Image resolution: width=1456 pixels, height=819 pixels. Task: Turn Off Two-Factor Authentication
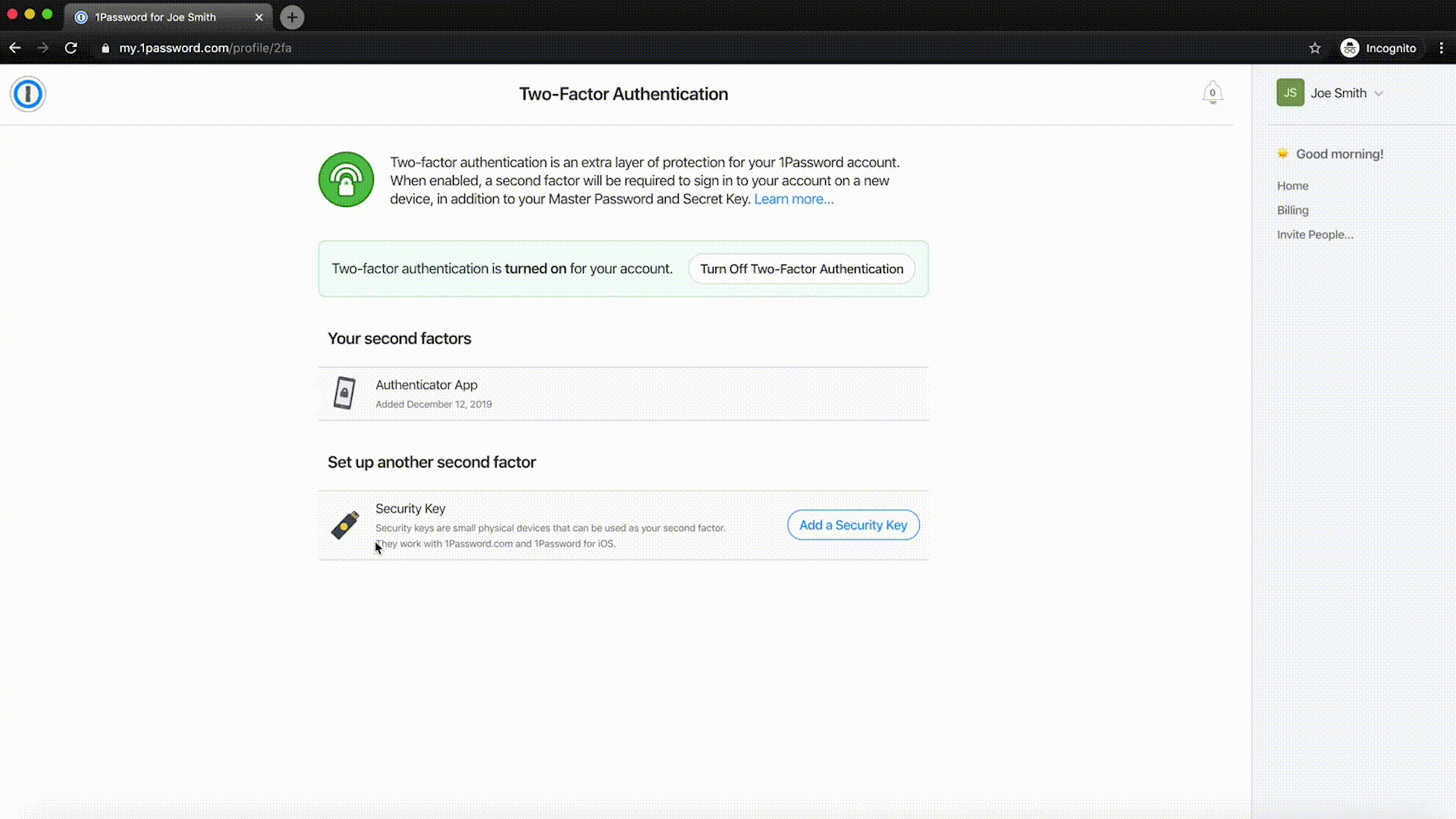tap(802, 269)
